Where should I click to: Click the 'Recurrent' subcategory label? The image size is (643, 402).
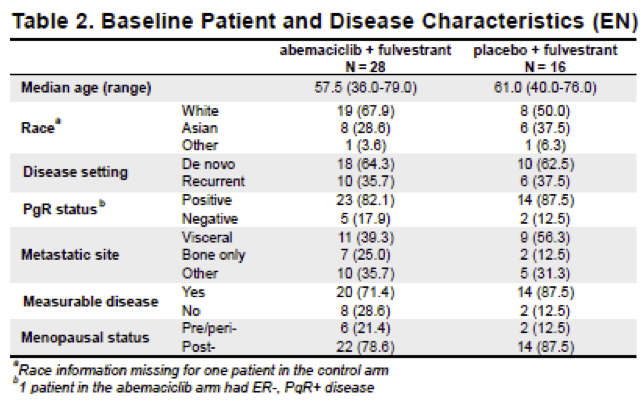click(x=208, y=179)
